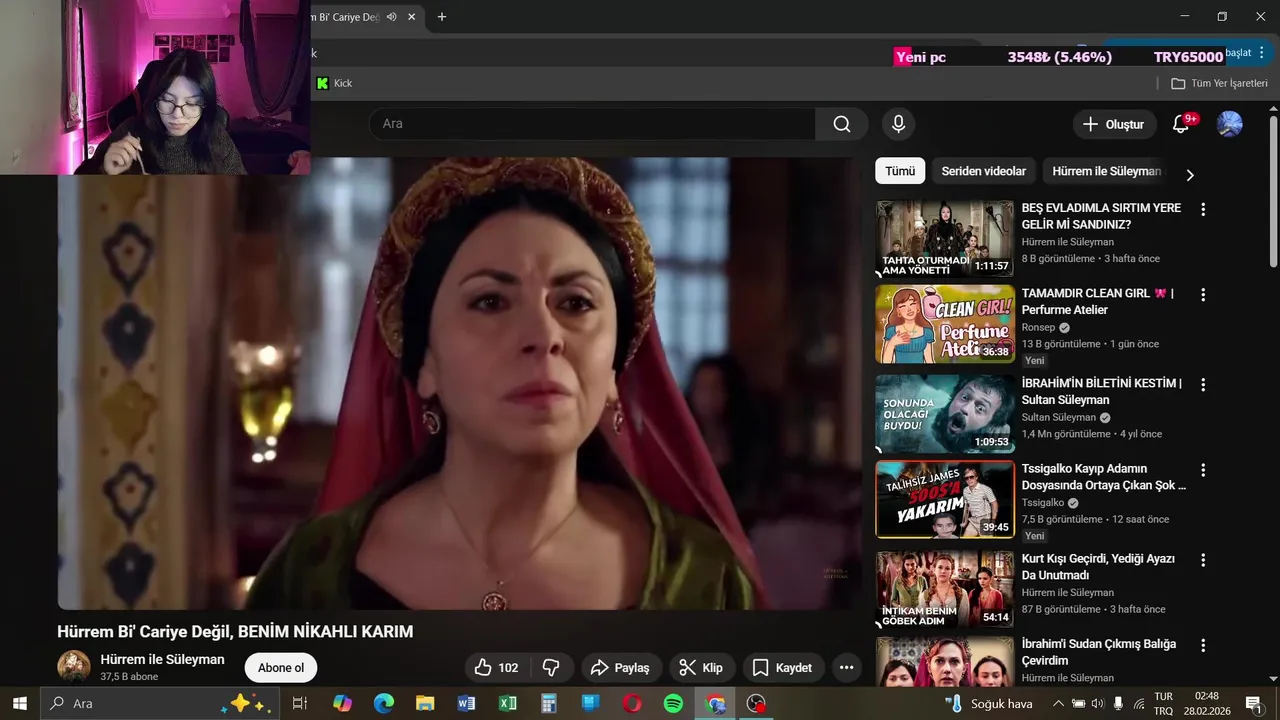1280x720 pixels.
Task: Open OBS Studio from the taskbar
Action: (757, 703)
